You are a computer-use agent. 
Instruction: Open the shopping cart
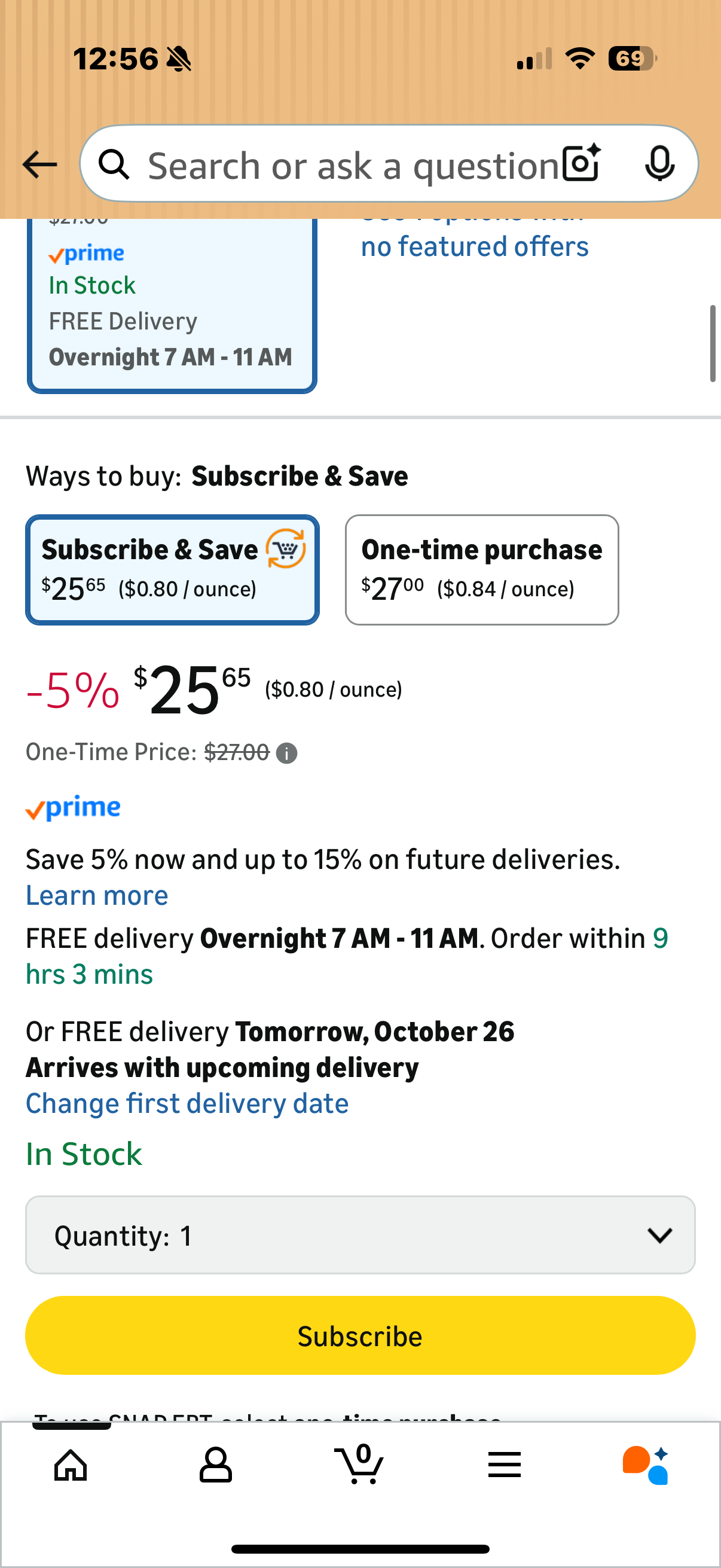[x=359, y=1465]
